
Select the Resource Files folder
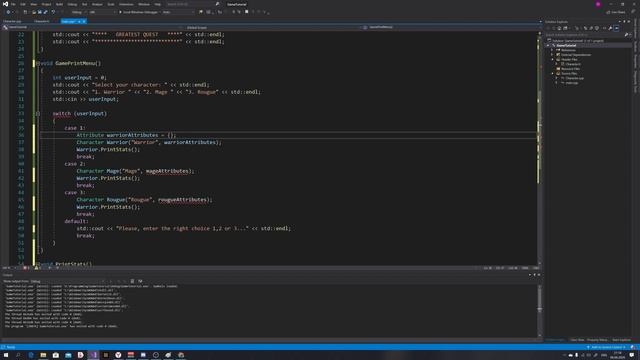(x=570, y=69)
